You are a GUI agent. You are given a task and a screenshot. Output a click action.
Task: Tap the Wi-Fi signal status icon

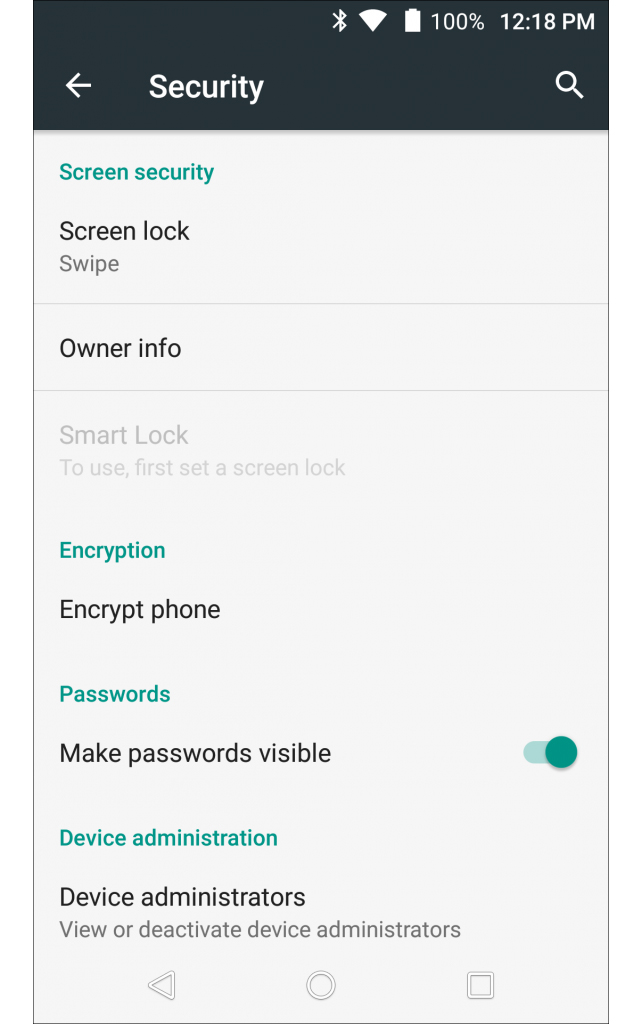(x=373, y=21)
